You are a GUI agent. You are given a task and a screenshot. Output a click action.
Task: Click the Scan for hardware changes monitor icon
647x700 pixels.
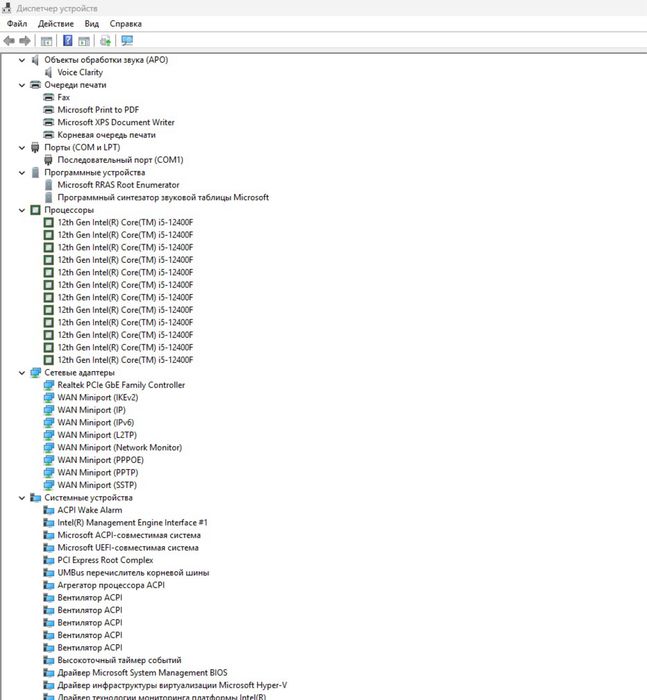[x=127, y=41]
